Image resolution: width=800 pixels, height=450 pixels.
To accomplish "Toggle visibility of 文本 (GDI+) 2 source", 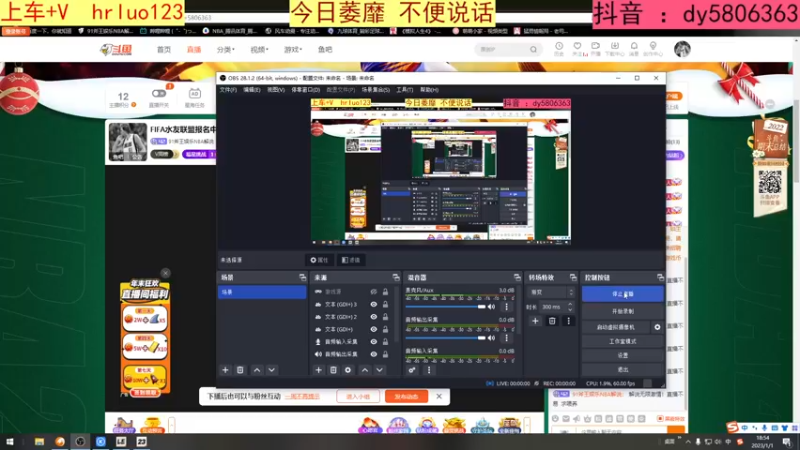I will coord(373,317).
